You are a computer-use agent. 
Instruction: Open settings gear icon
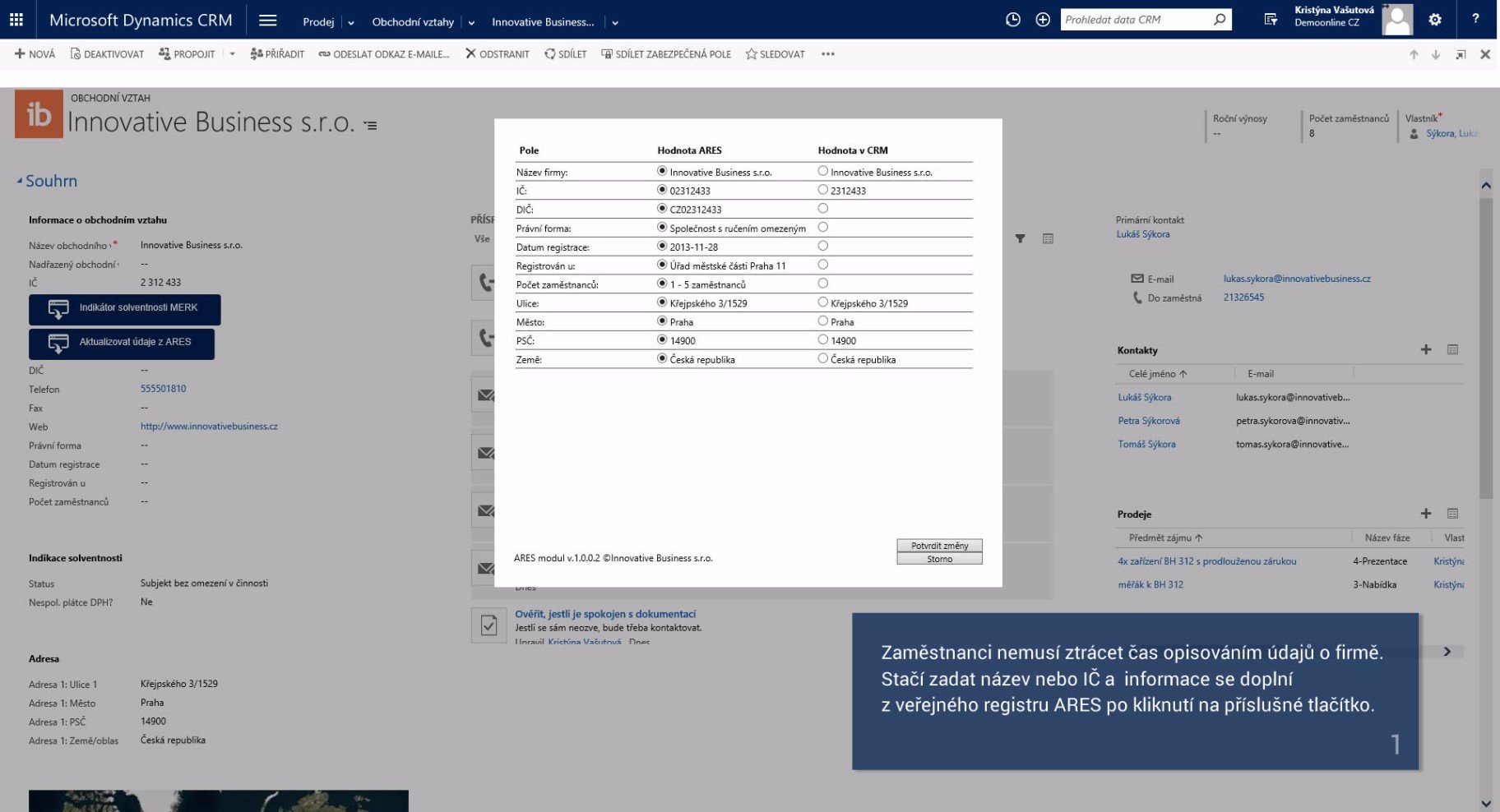point(1435,20)
